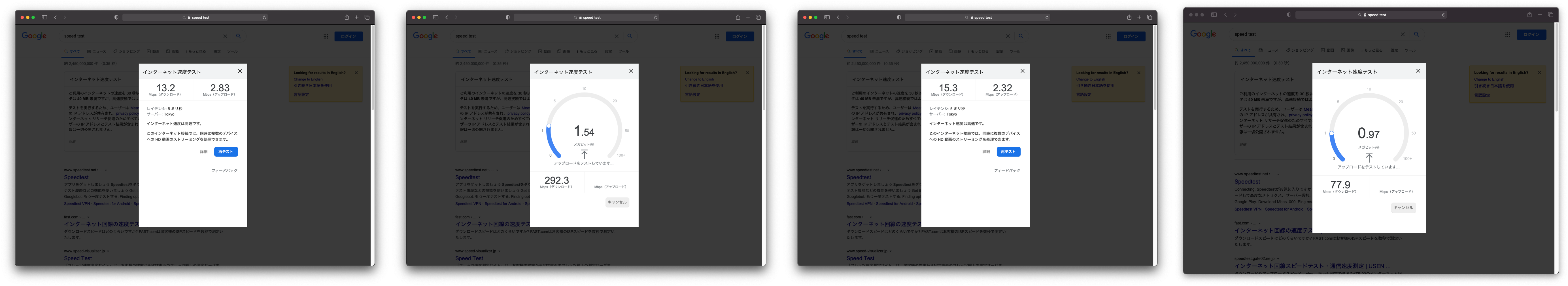The width and height of the screenshot is (1568, 286).
Task: Reload the page in the 1.54 upload window
Action: coord(656,18)
